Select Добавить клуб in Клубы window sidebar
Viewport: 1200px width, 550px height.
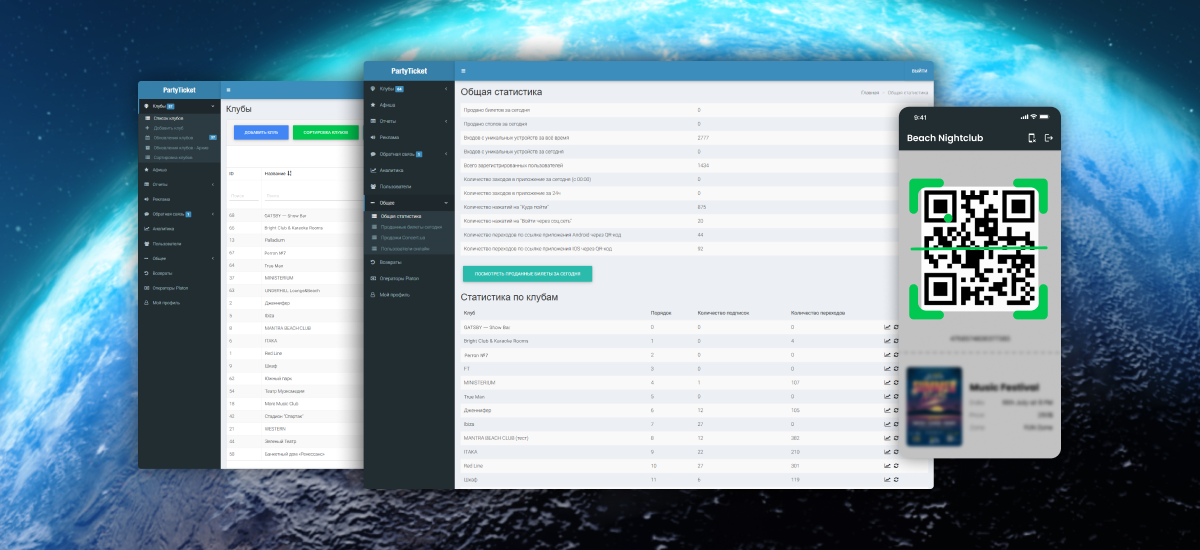pos(179,128)
